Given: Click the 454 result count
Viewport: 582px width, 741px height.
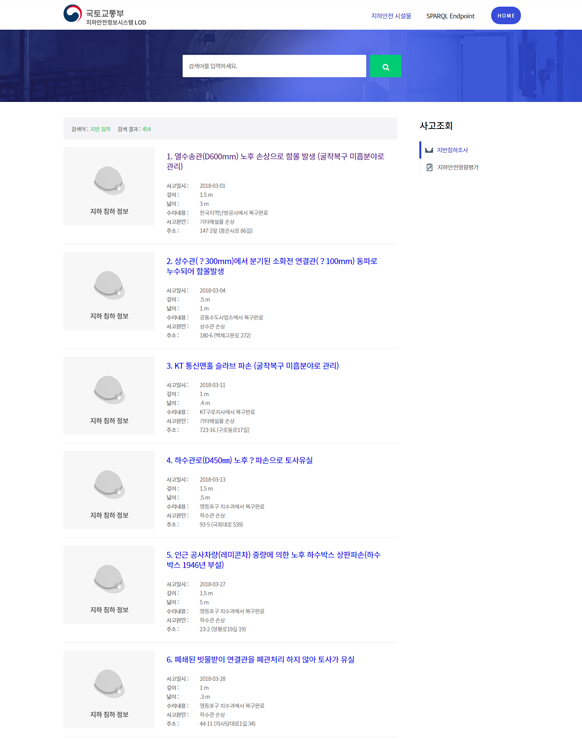Looking at the screenshot, I should [147, 129].
